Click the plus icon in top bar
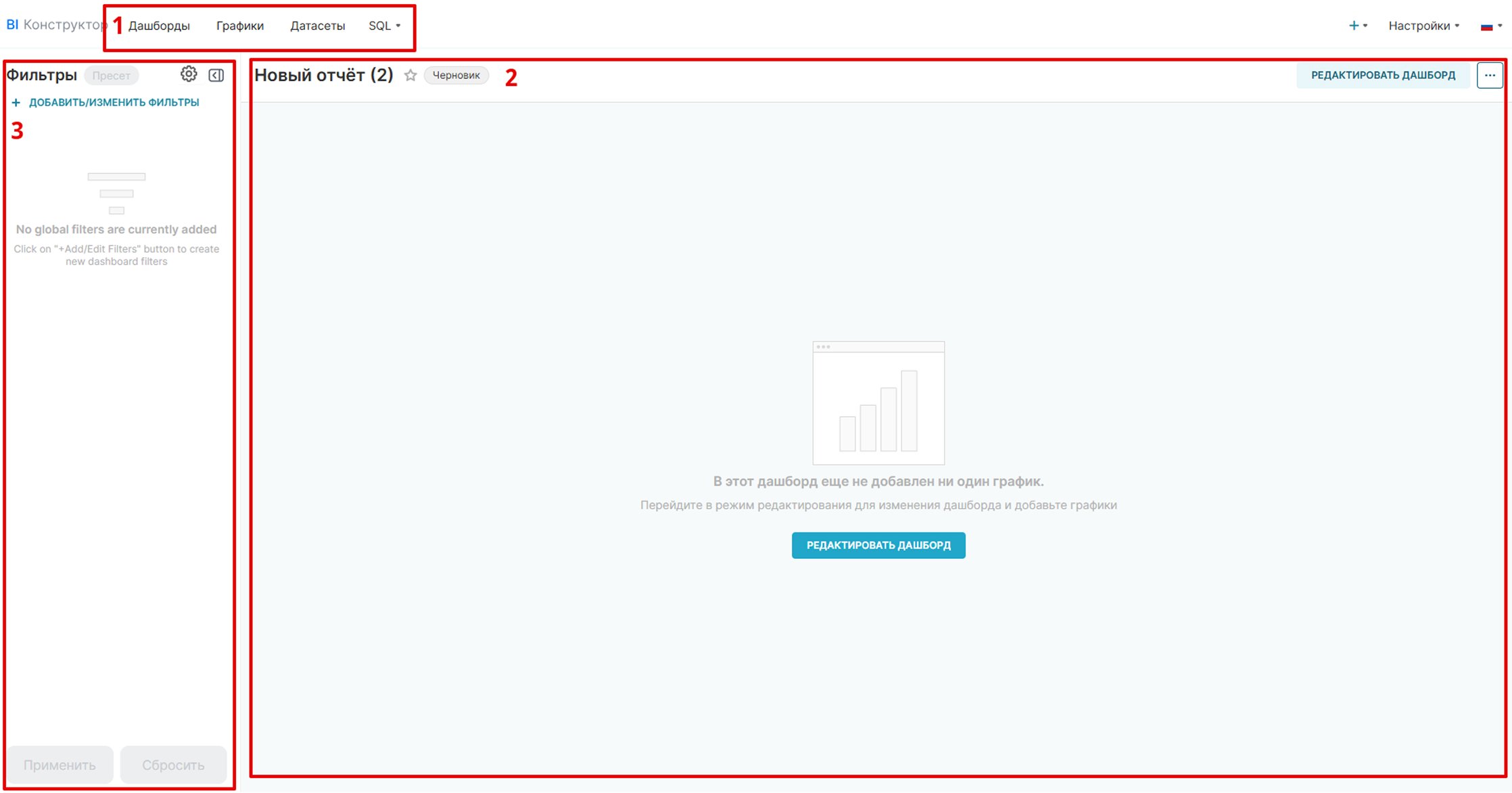 [x=1354, y=26]
